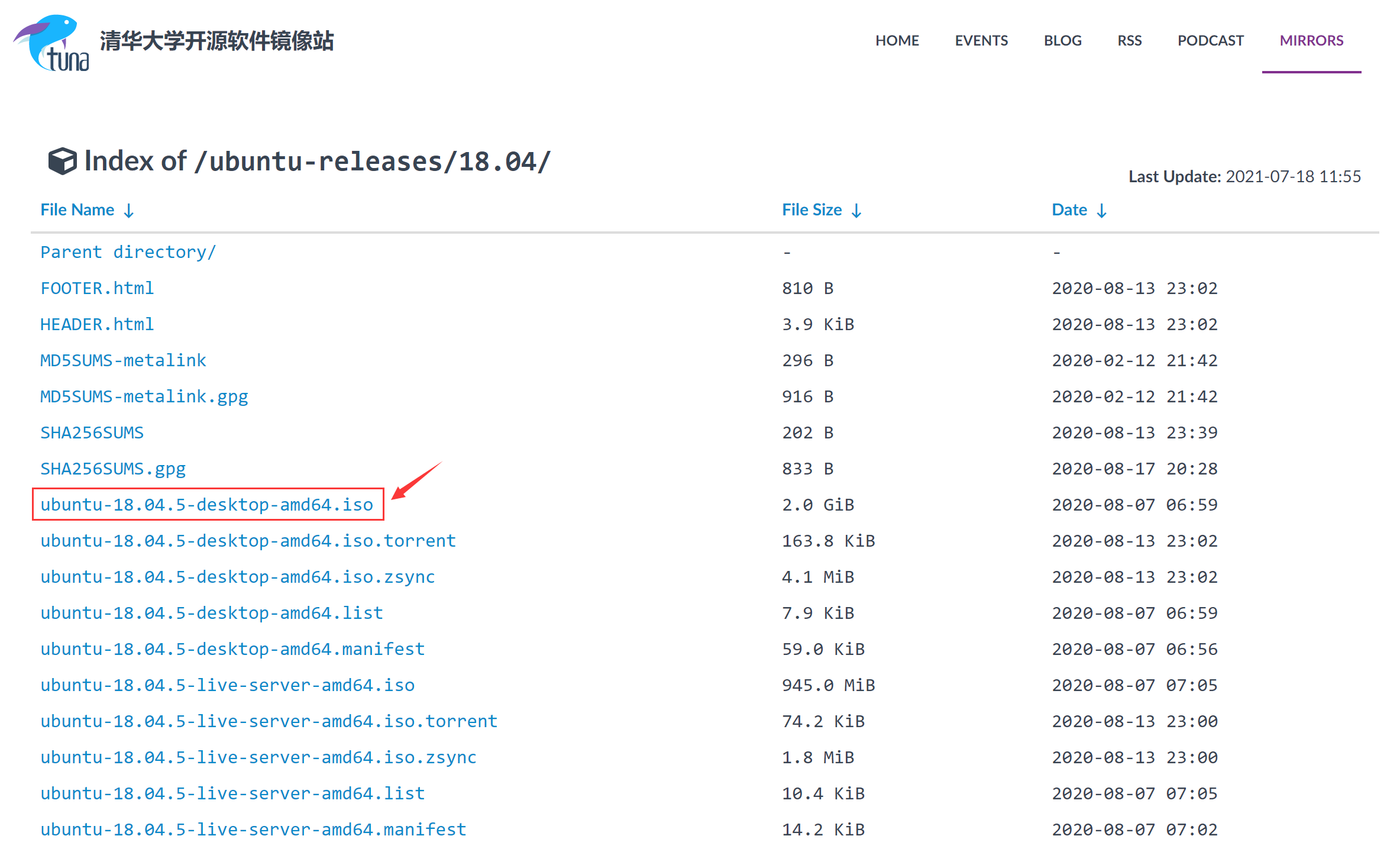Viewport: 1400px width, 852px height.
Task: Click the 833 B file size
Action: tap(808, 469)
